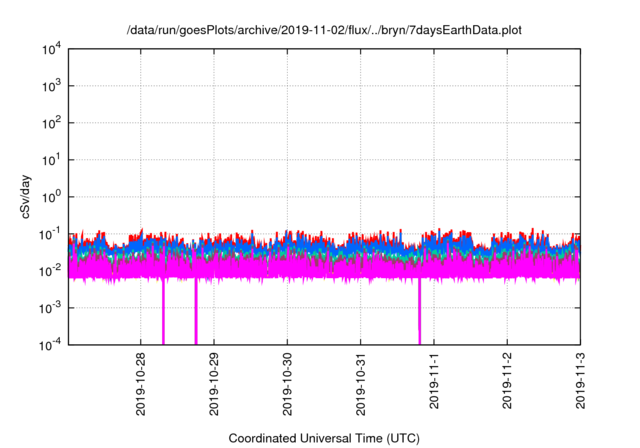Screen dimensions: 640x448
Task: Click the 10^-2 y-axis tick label
Action: tap(51, 271)
